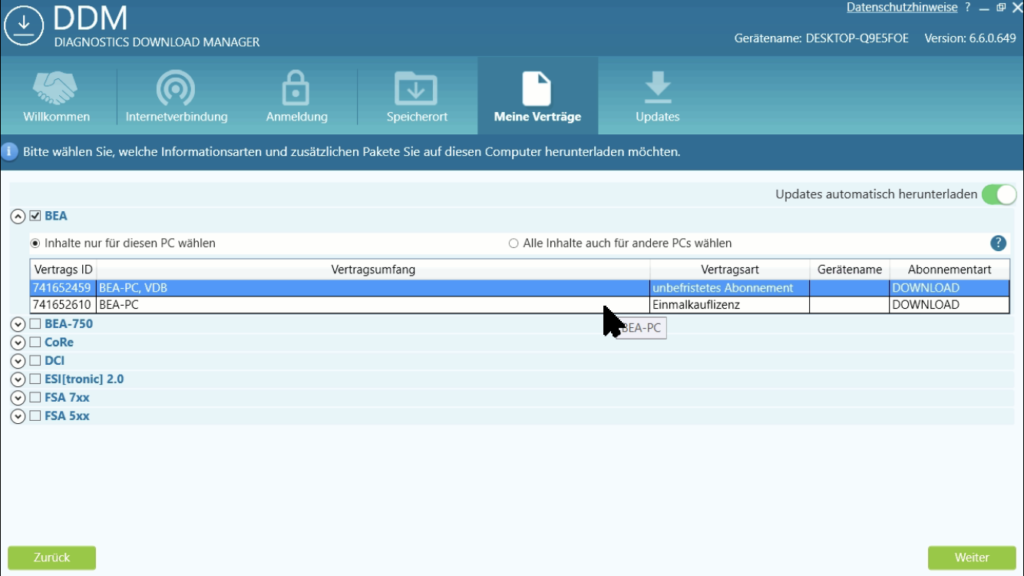Expand the FSA 5xx section
The image size is (1024, 576).
pos(18,416)
